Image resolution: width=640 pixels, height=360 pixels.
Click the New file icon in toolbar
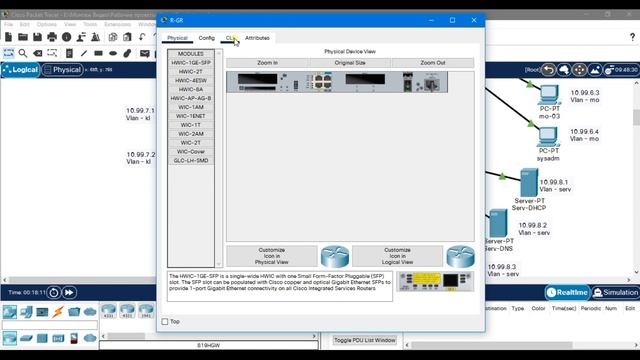pos(8,37)
